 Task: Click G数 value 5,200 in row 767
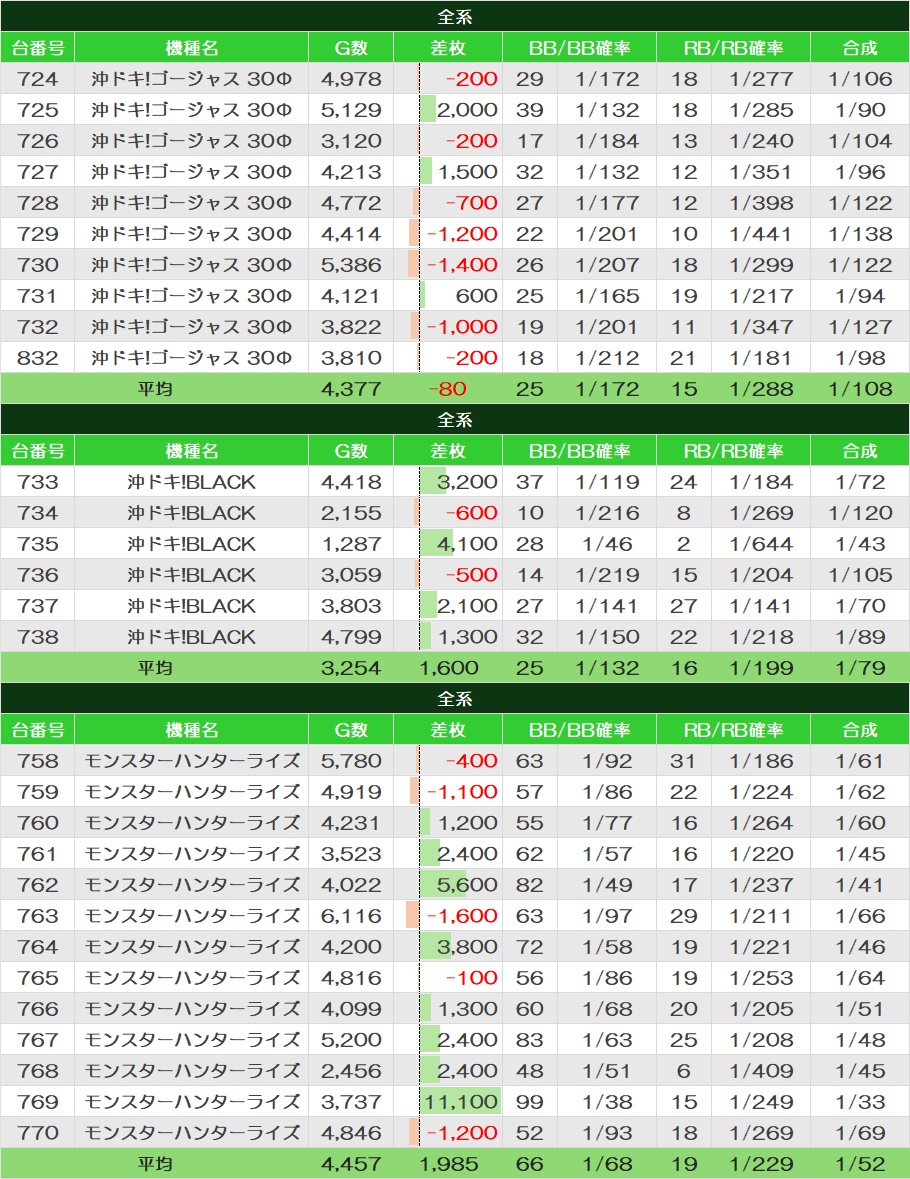tap(351, 1040)
